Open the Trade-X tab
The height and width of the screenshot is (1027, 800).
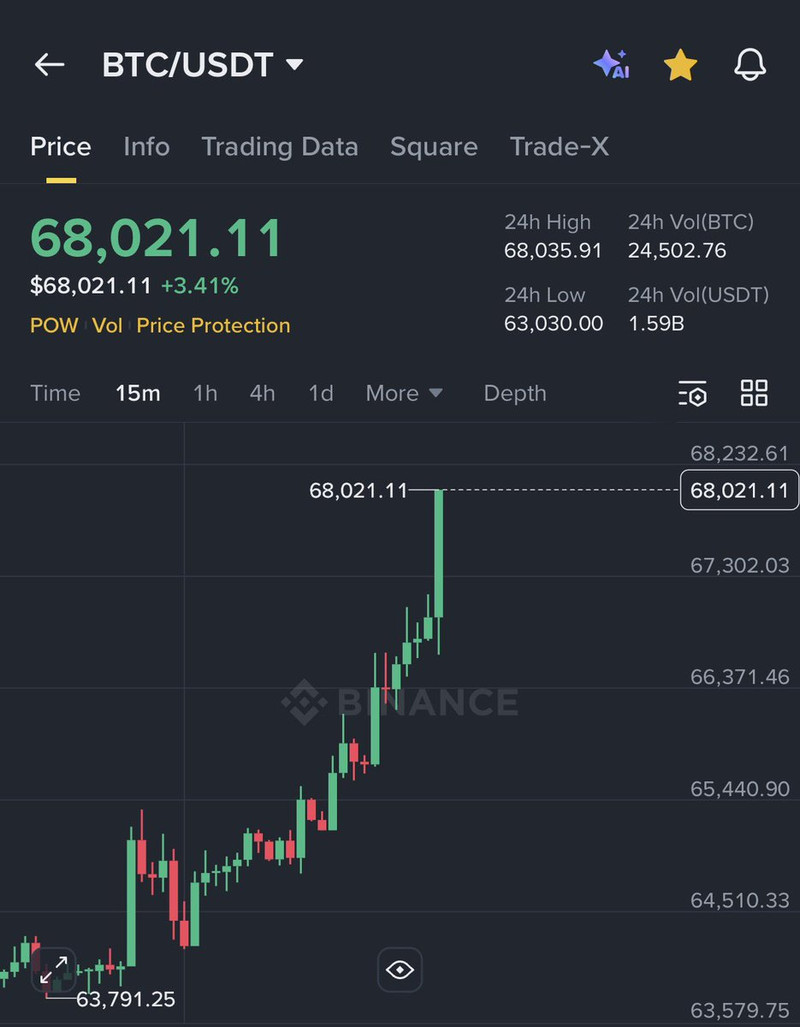pyautogui.click(x=559, y=147)
